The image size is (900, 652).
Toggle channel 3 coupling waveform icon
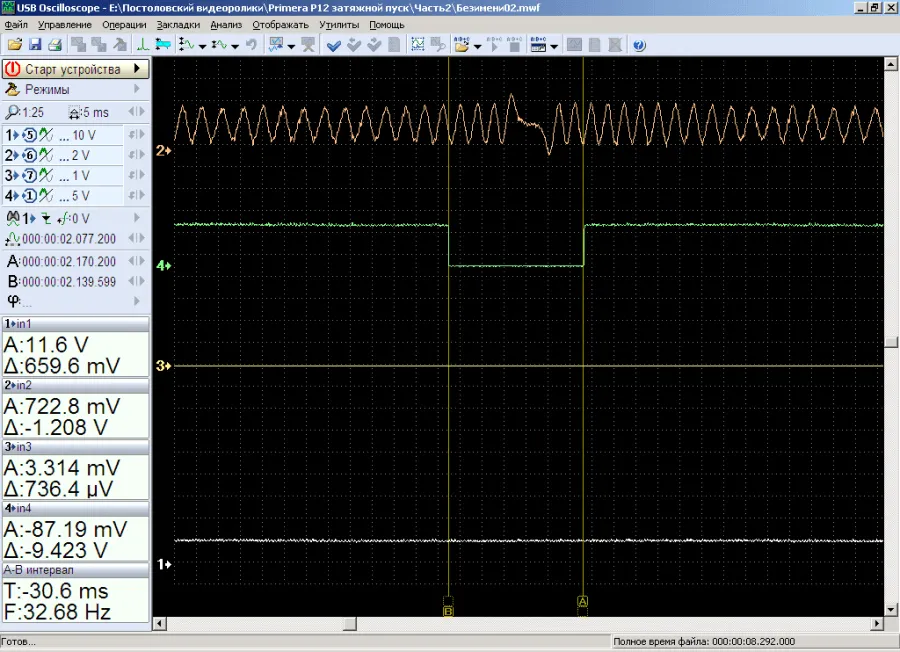(46, 176)
